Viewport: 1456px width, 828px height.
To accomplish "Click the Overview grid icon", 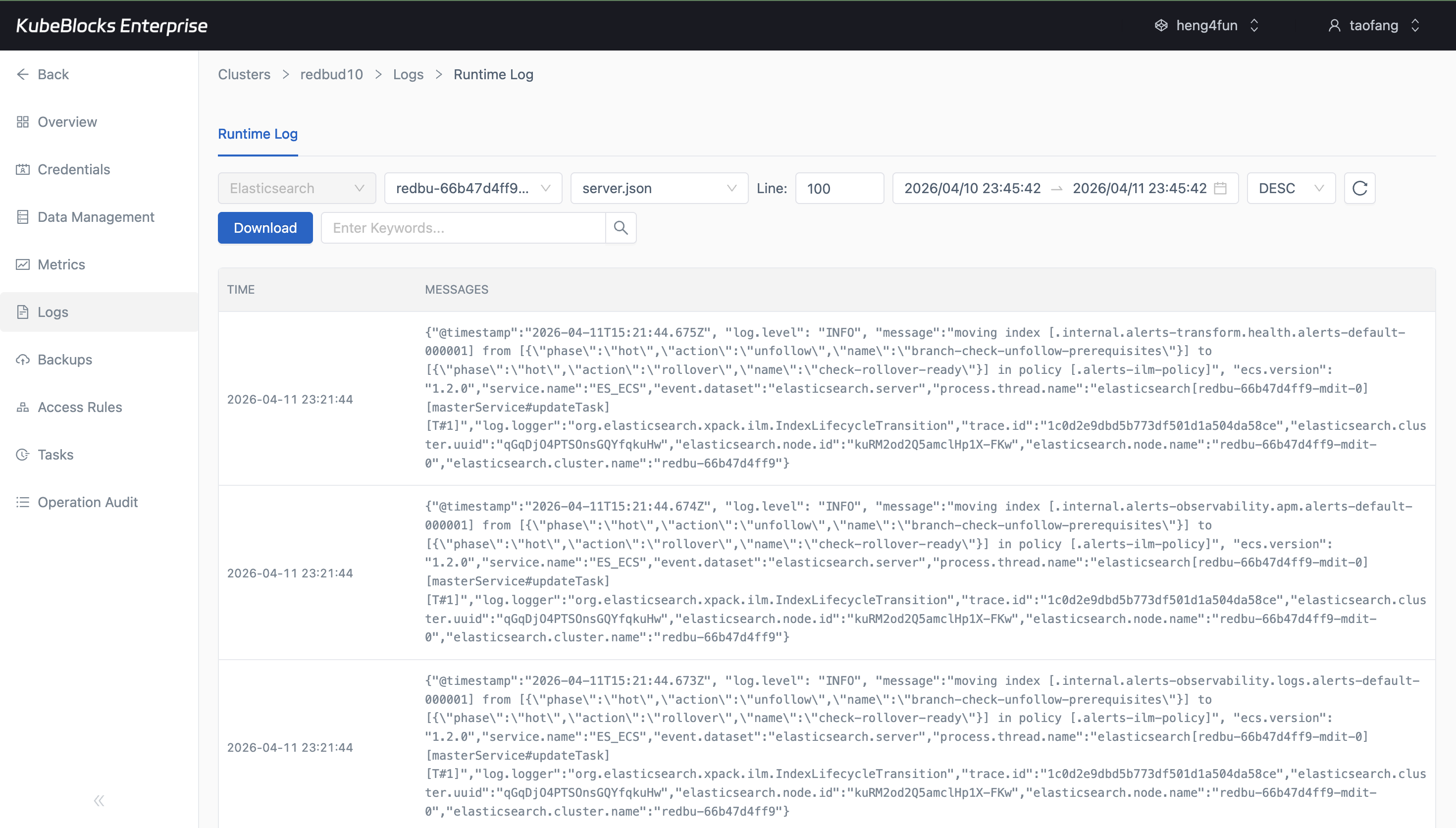I will pos(23,122).
